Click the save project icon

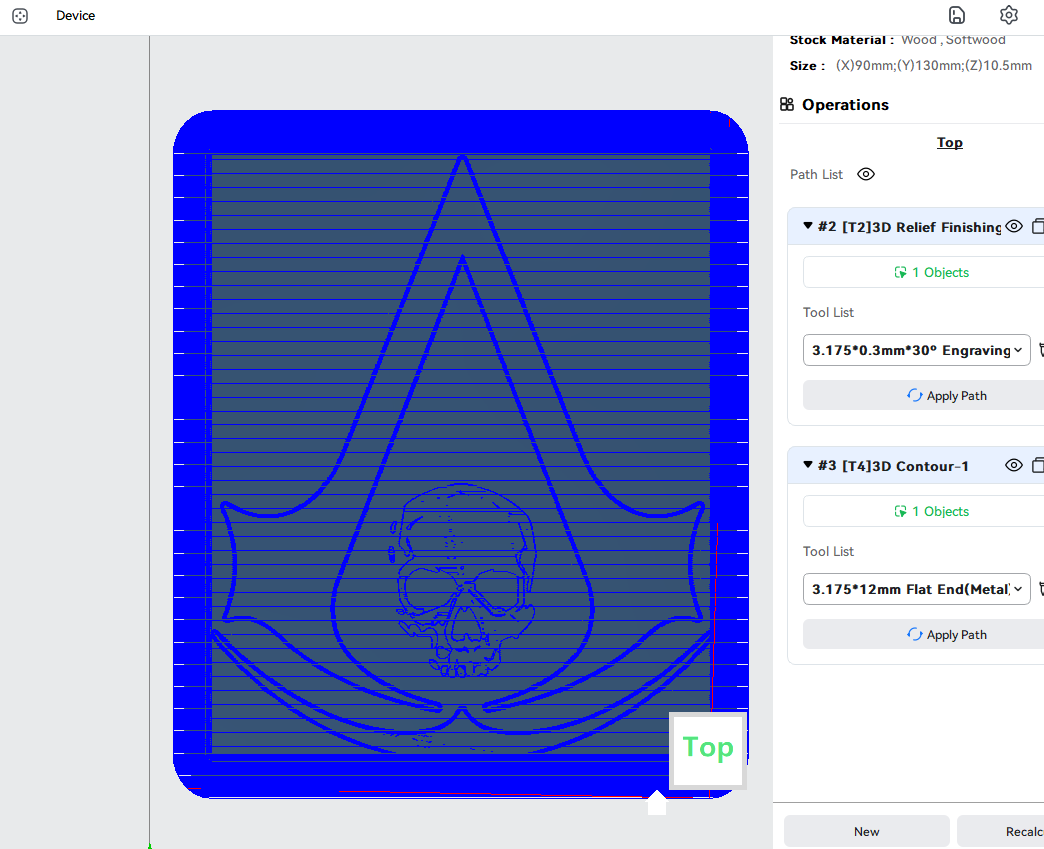coord(957,15)
